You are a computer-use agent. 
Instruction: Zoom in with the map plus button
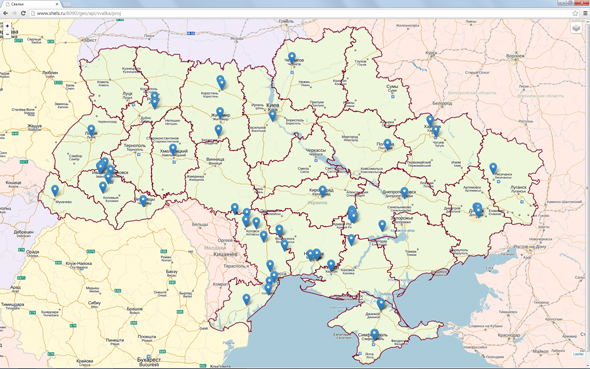click(7, 26)
